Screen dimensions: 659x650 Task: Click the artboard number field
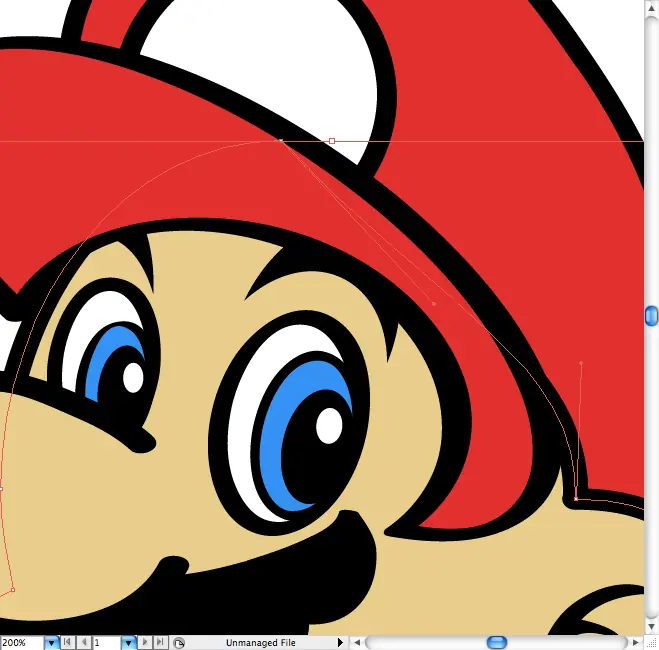pos(107,643)
